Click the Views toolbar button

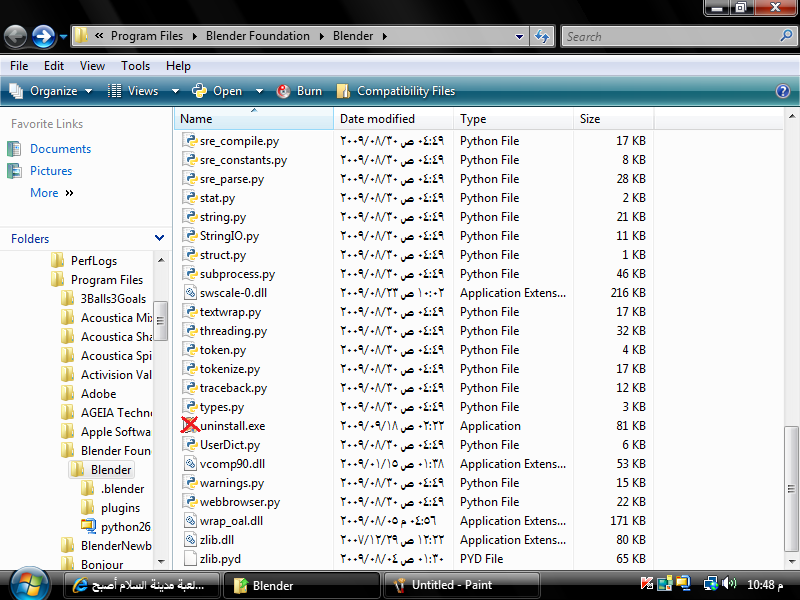[133, 91]
